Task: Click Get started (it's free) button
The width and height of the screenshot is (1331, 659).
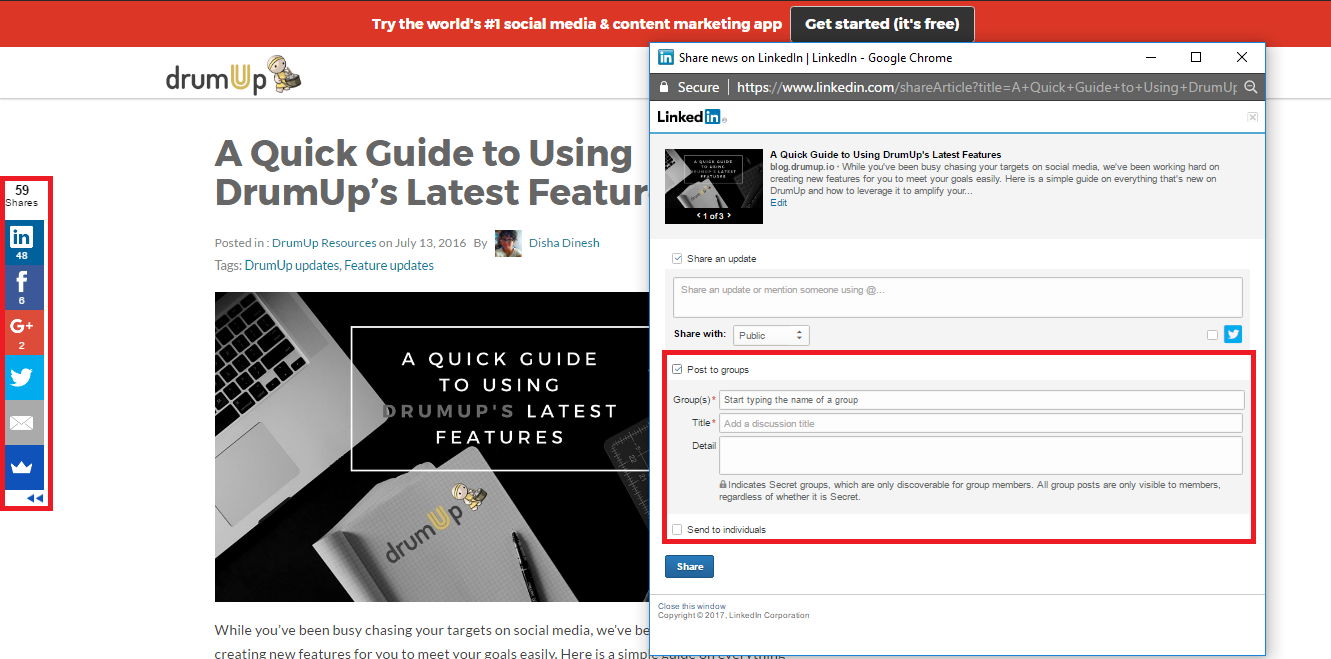Action: point(882,24)
